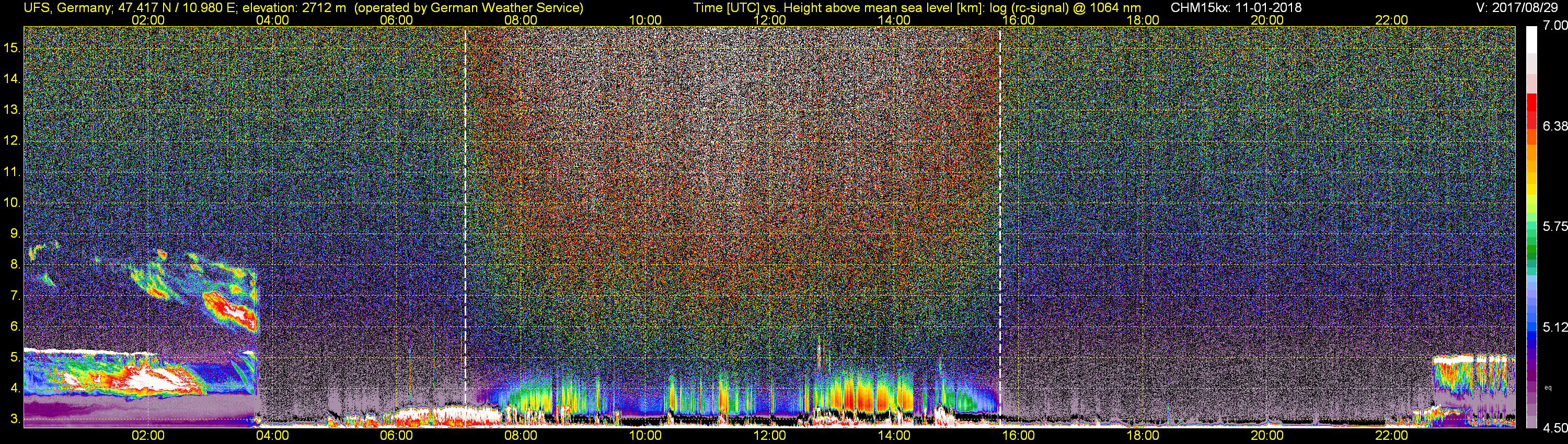Click the "10." km height axis label
Screen dimensions: 1568x444
click(x=11, y=203)
